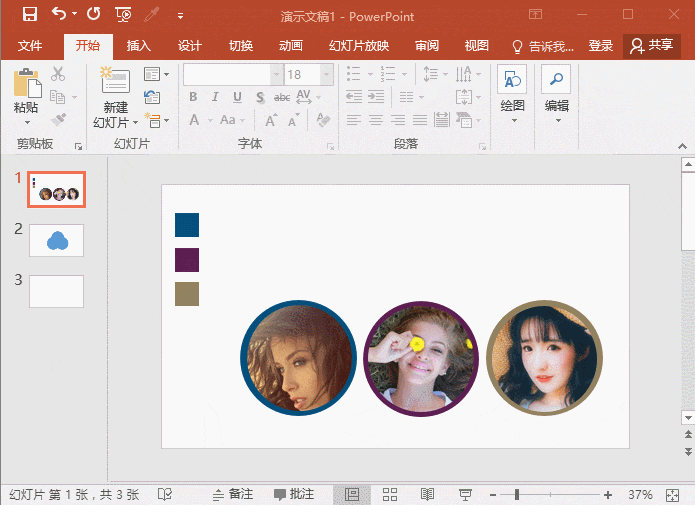Screen dimensions: 695x505
Task: Open the Insert (插入) tab
Action: [139, 46]
